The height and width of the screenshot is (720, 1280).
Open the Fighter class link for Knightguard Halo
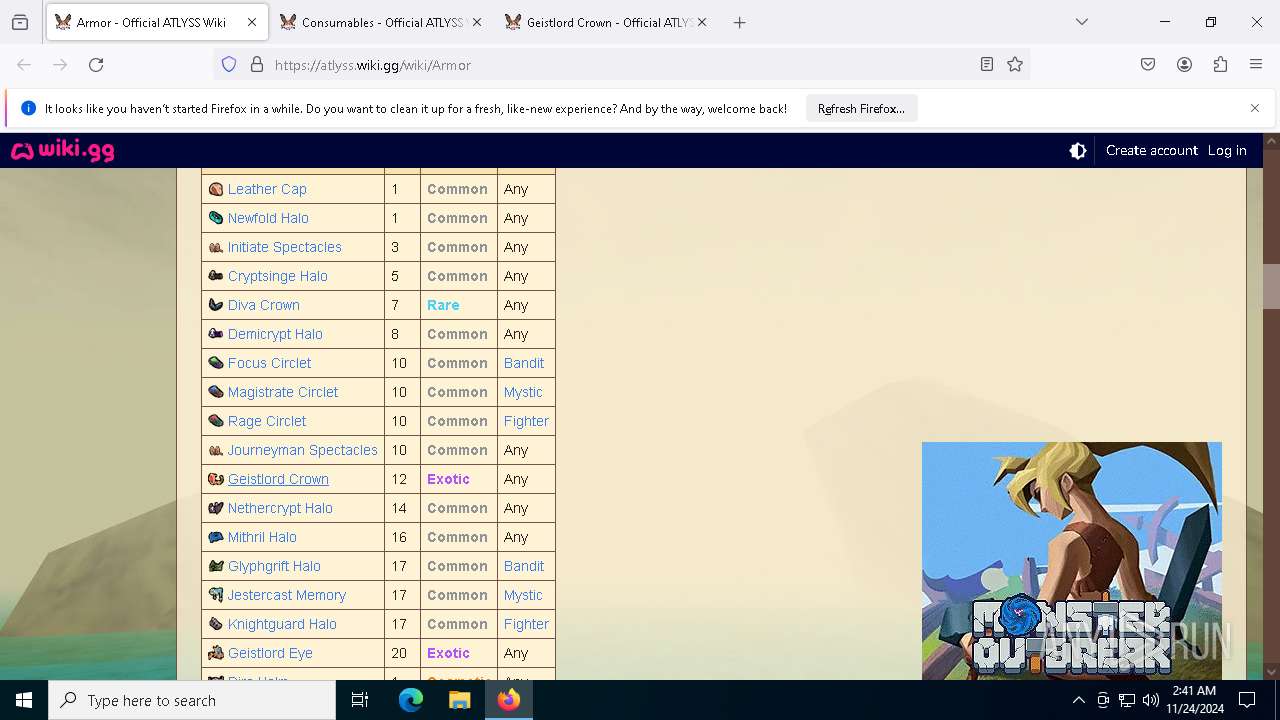pyautogui.click(x=526, y=624)
